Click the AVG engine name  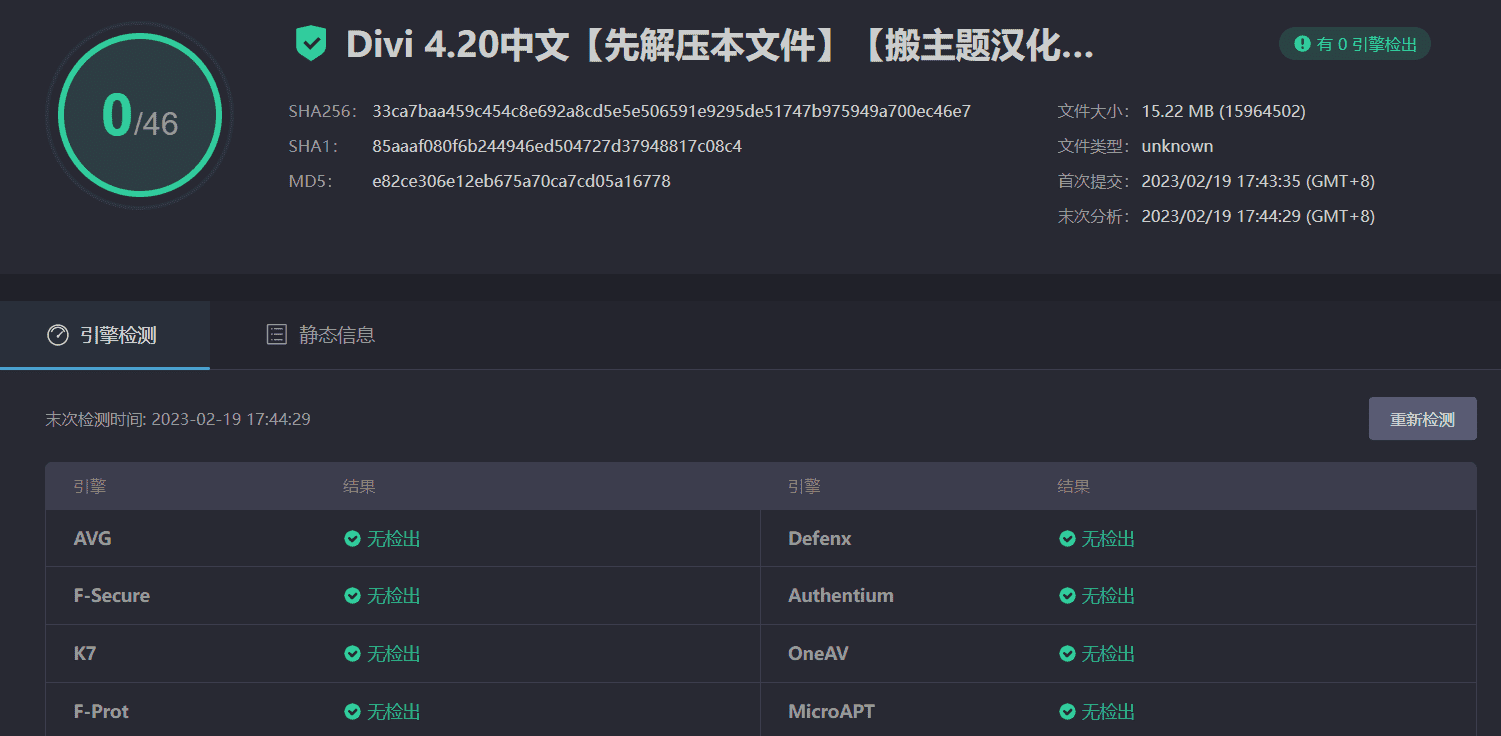click(x=93, y=539)
